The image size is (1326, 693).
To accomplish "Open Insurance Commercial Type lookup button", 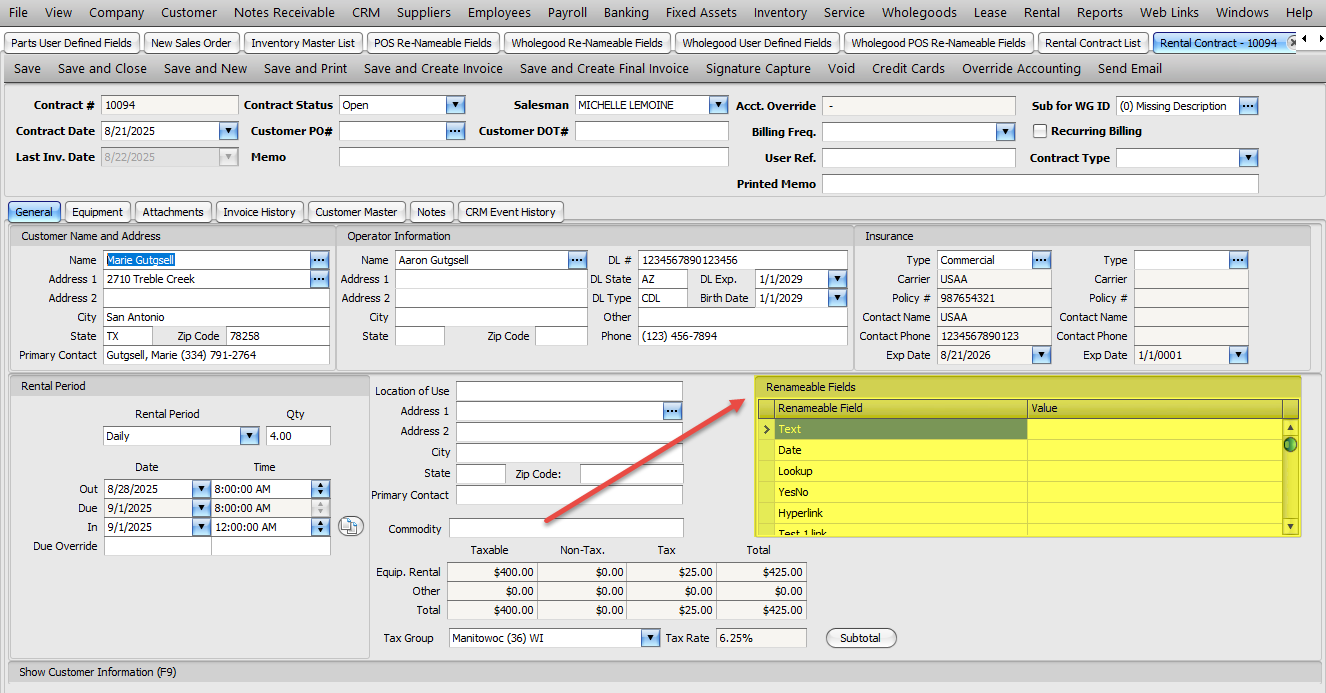I will [x=1041, y=260].
